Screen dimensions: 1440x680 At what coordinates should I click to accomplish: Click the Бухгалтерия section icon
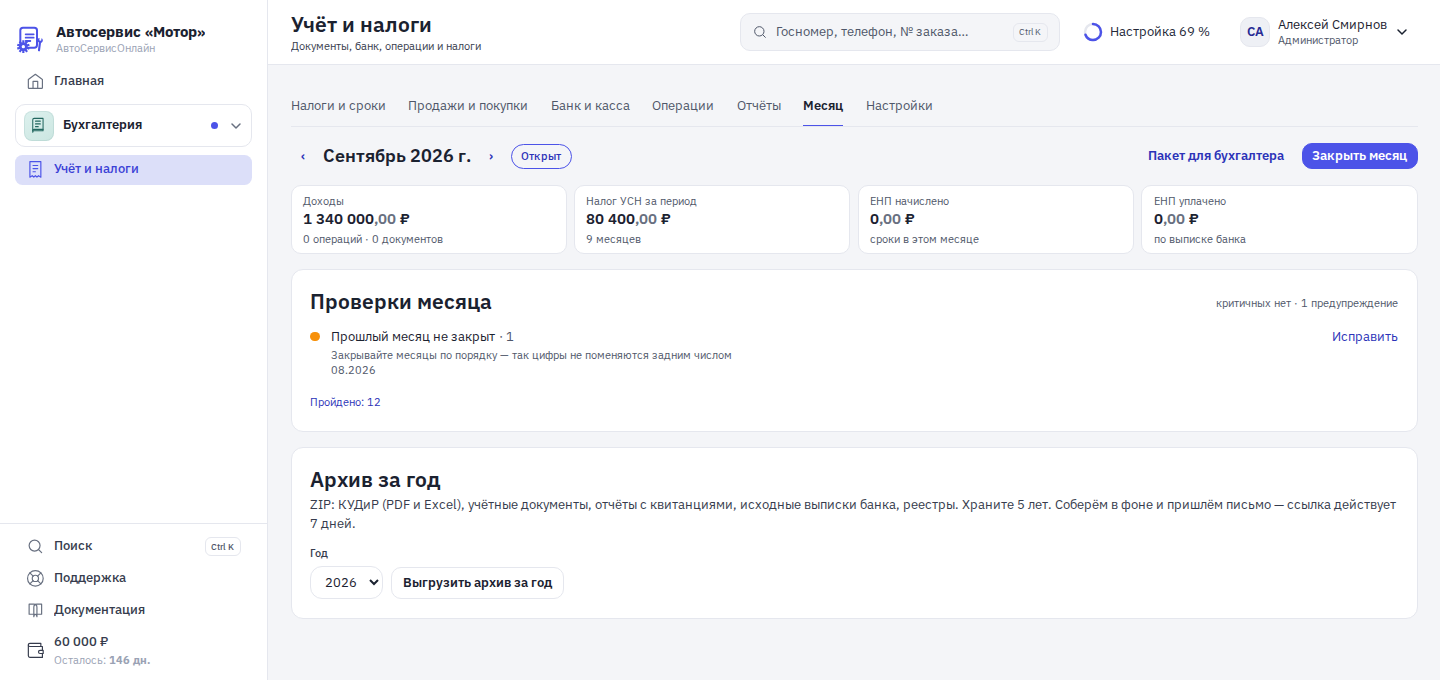click(39, 125)
